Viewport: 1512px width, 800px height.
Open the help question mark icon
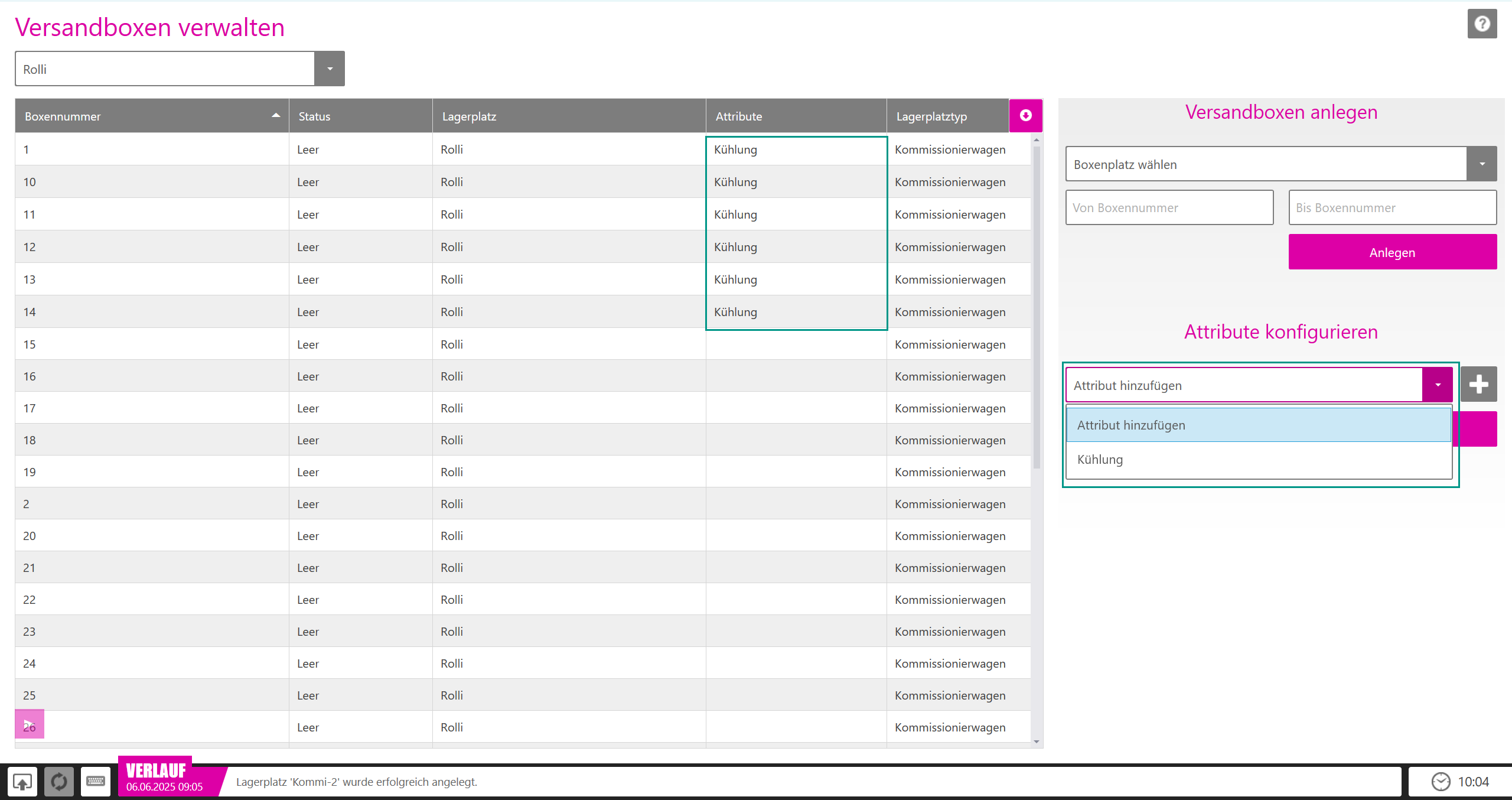pyautogui.click(x=1481, y=24)
